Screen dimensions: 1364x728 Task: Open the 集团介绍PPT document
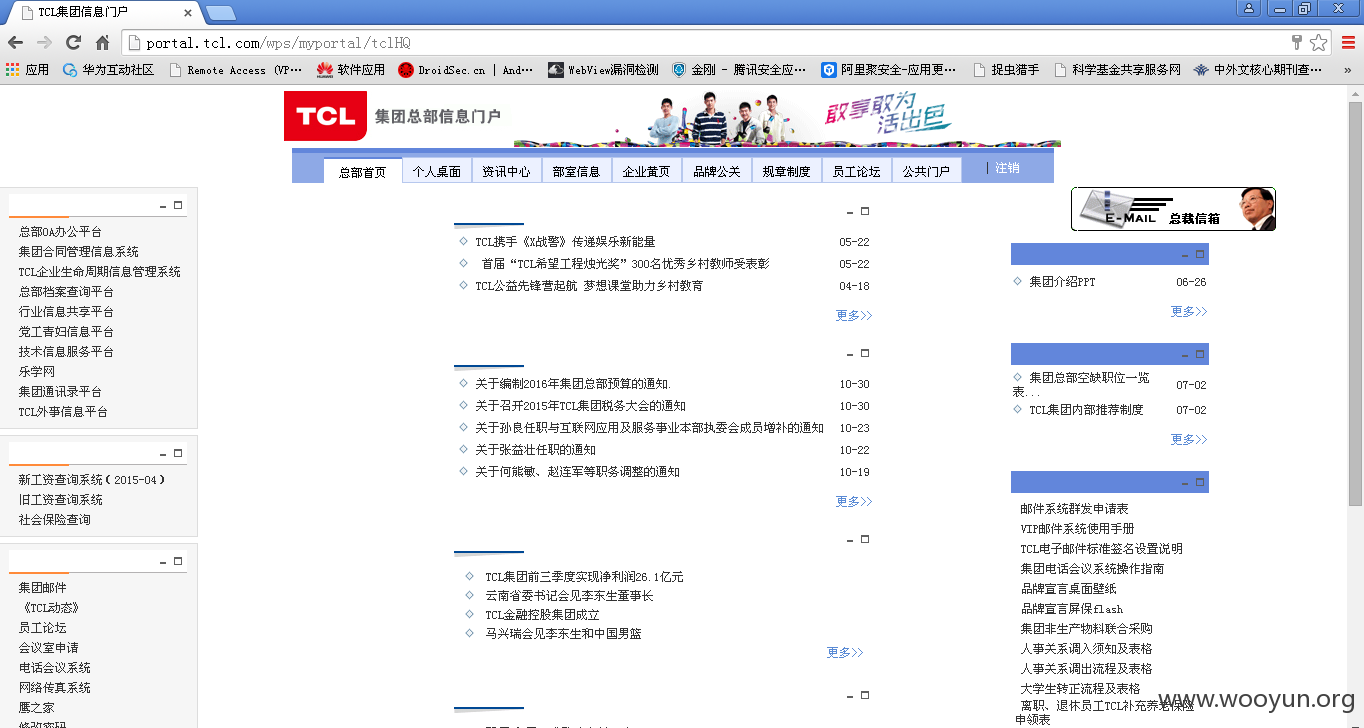click(x=1062, y=282)
